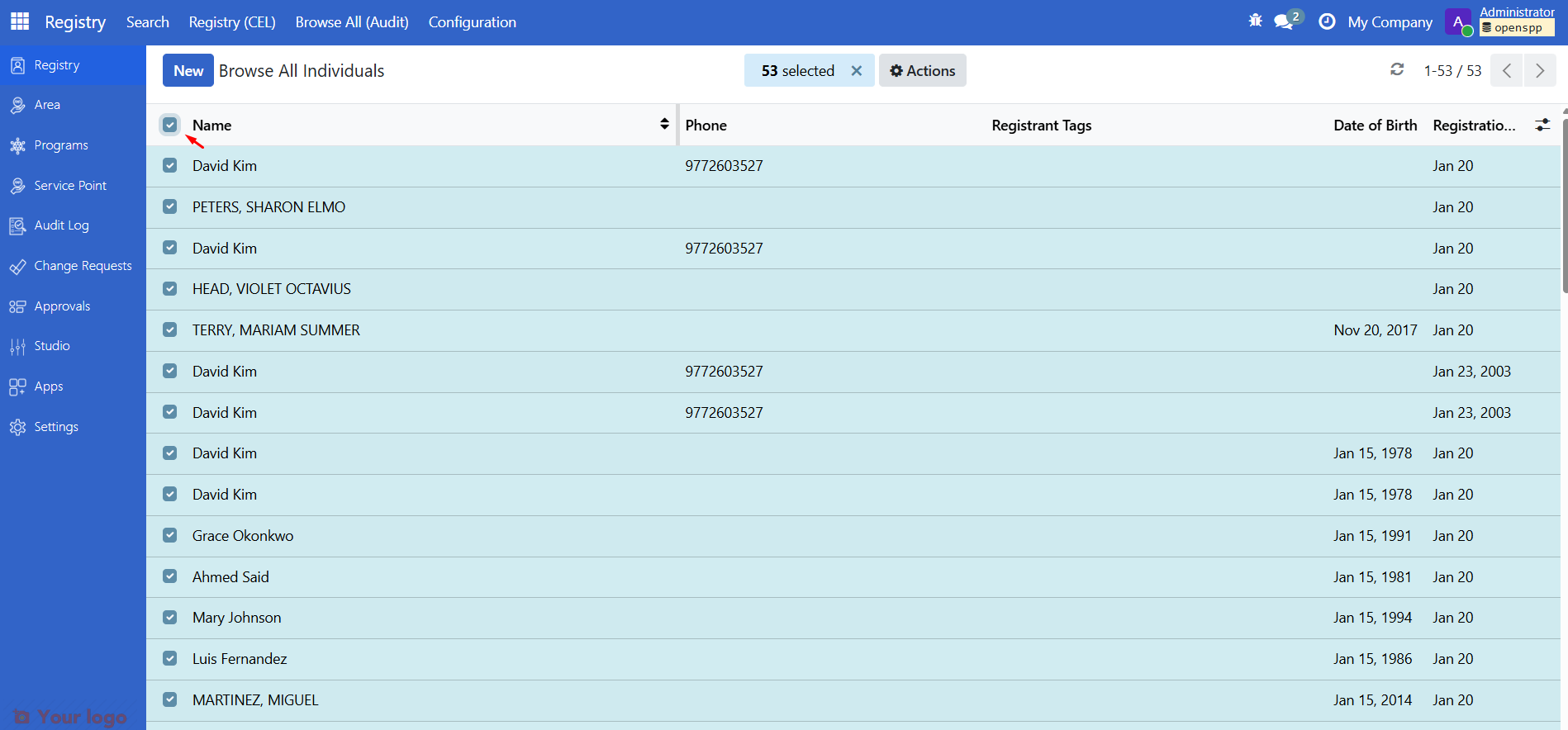
Task: Click the Audit Log sidebar icon
Action: (17, 225)
